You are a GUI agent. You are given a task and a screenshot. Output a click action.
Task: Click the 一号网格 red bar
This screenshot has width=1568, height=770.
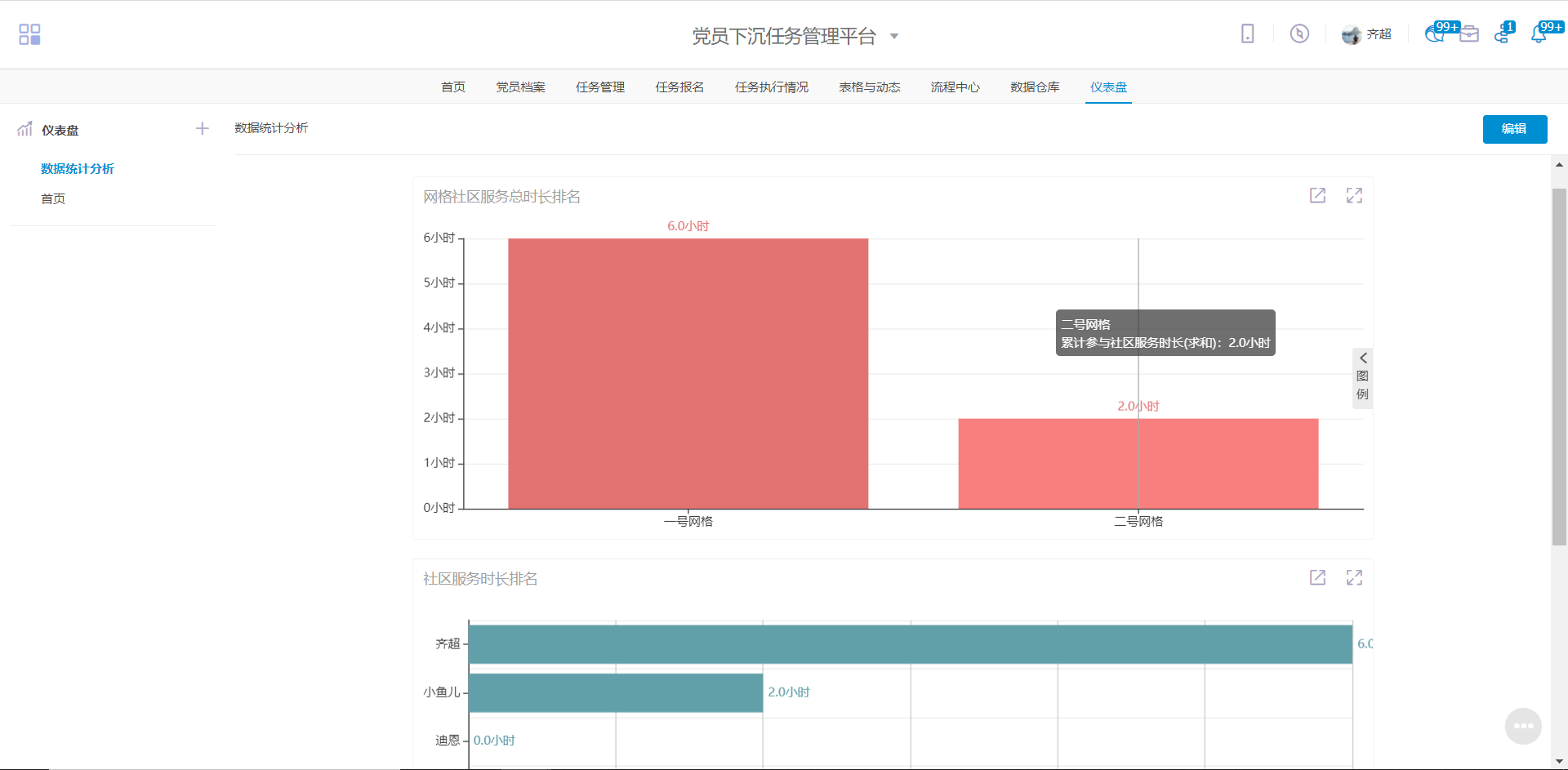tap(688, 373)
